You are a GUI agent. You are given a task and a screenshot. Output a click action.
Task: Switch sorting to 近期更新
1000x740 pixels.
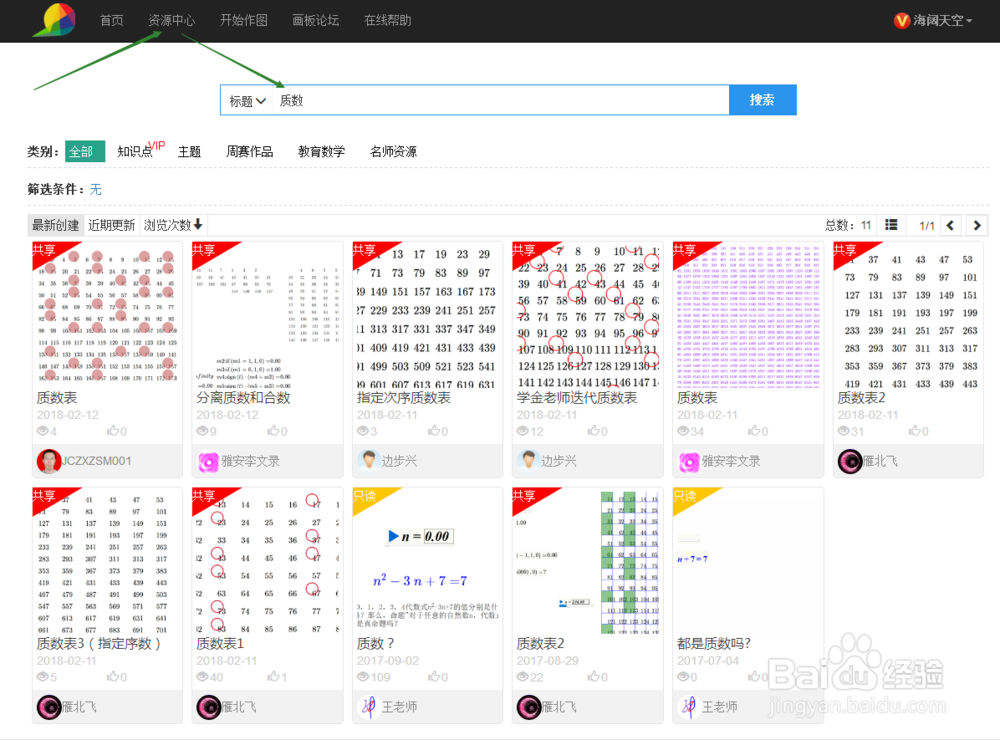tap(111, 225)
